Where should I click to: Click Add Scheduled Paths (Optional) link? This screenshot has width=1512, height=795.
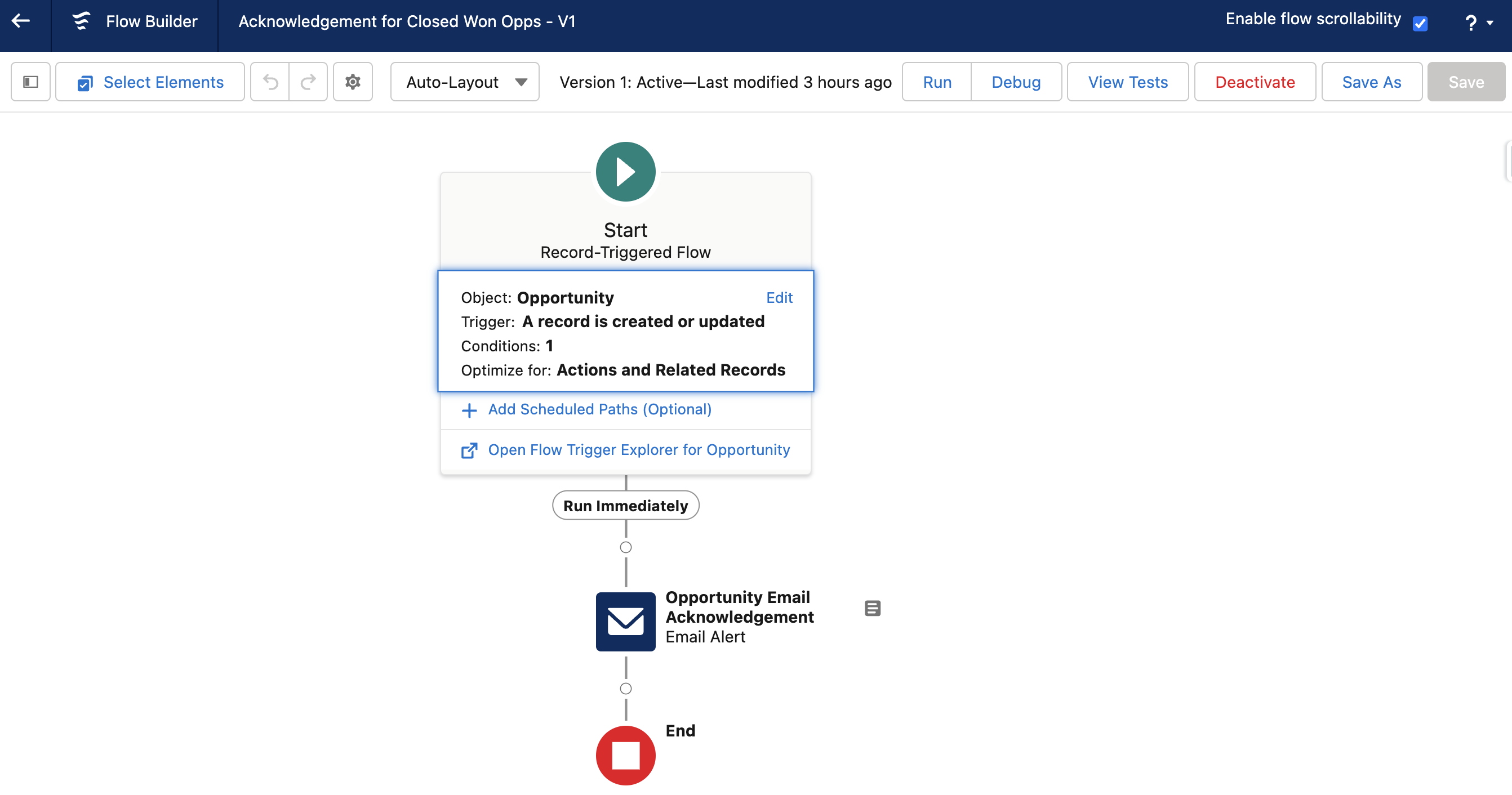tap(599, 409)
